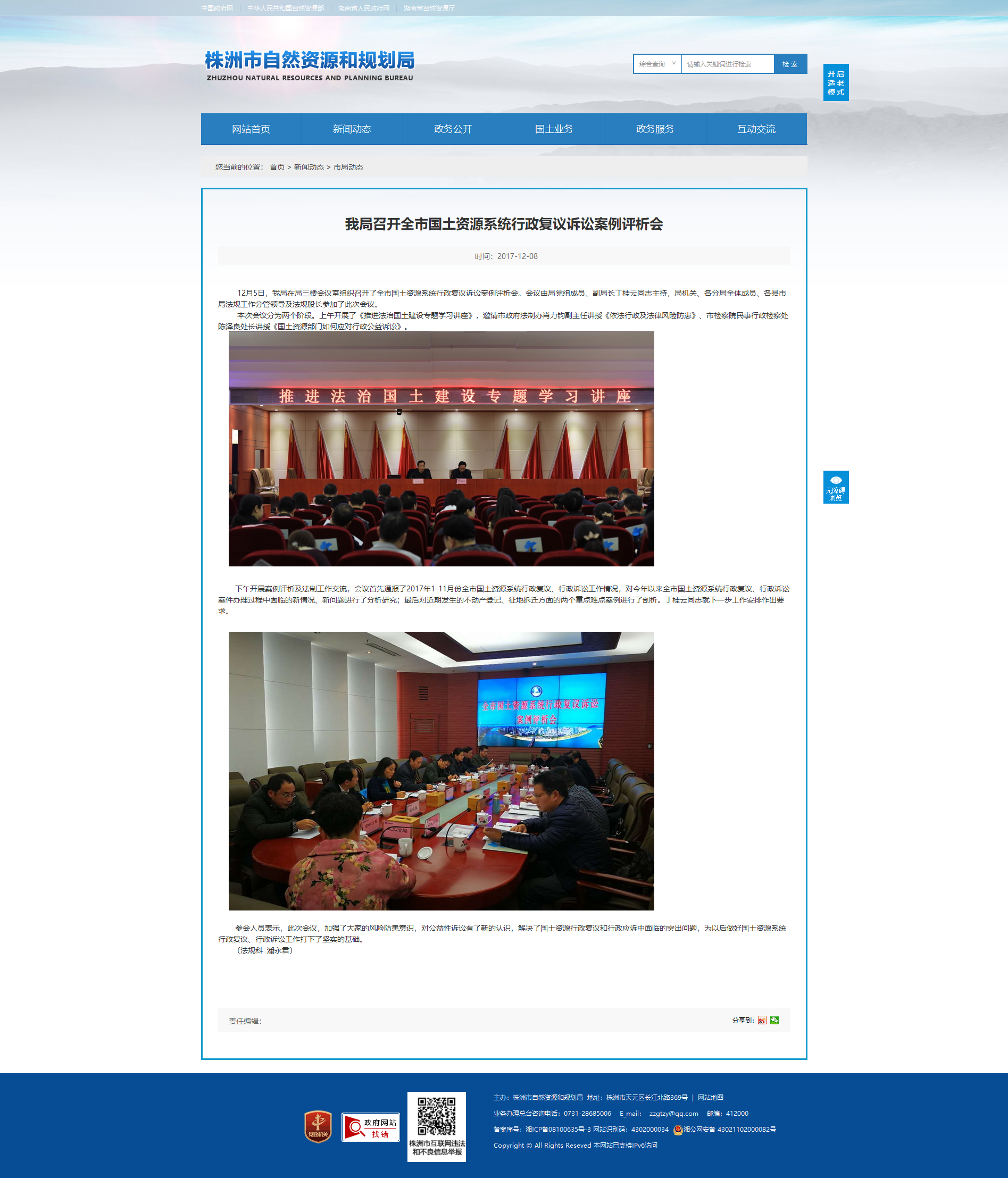Click the 湘公网安备 43021102000082号 link
The image size is (1008, 1178).
729,1129
